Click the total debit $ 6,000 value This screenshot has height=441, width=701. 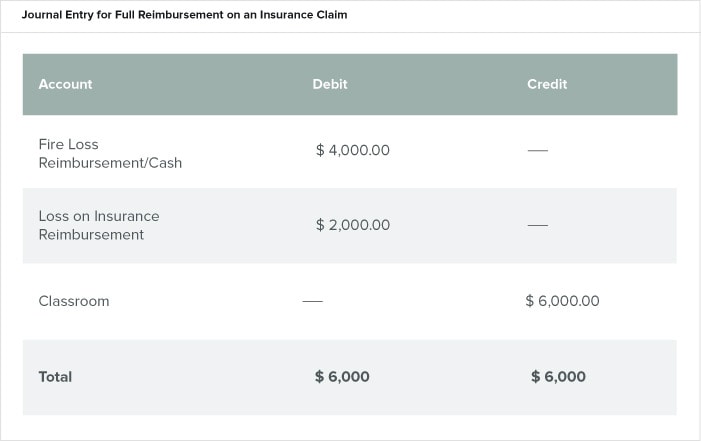tap(342, 377)
